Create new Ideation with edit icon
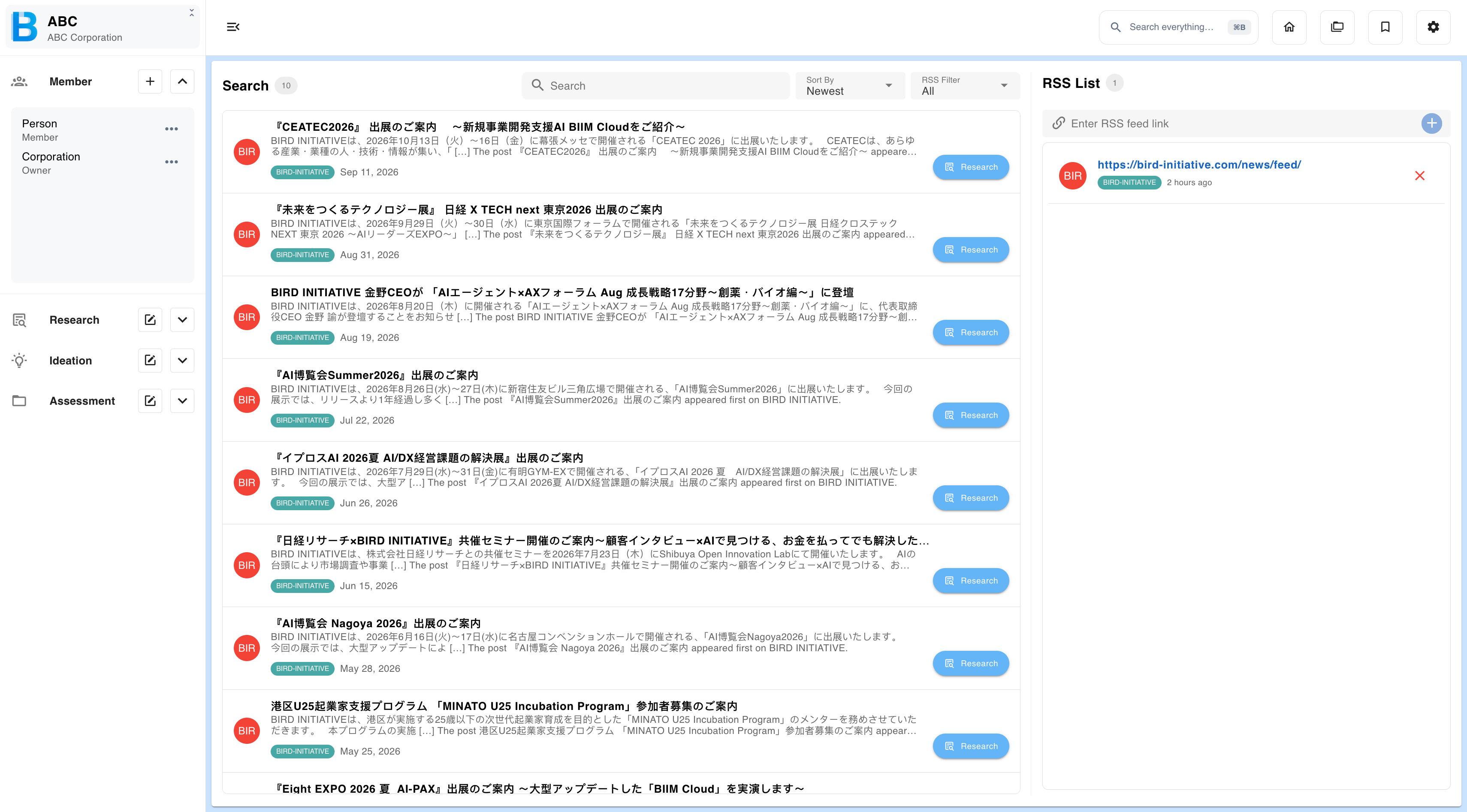The width and height of the screenshot is (1467, 812). tap(150, 360)
